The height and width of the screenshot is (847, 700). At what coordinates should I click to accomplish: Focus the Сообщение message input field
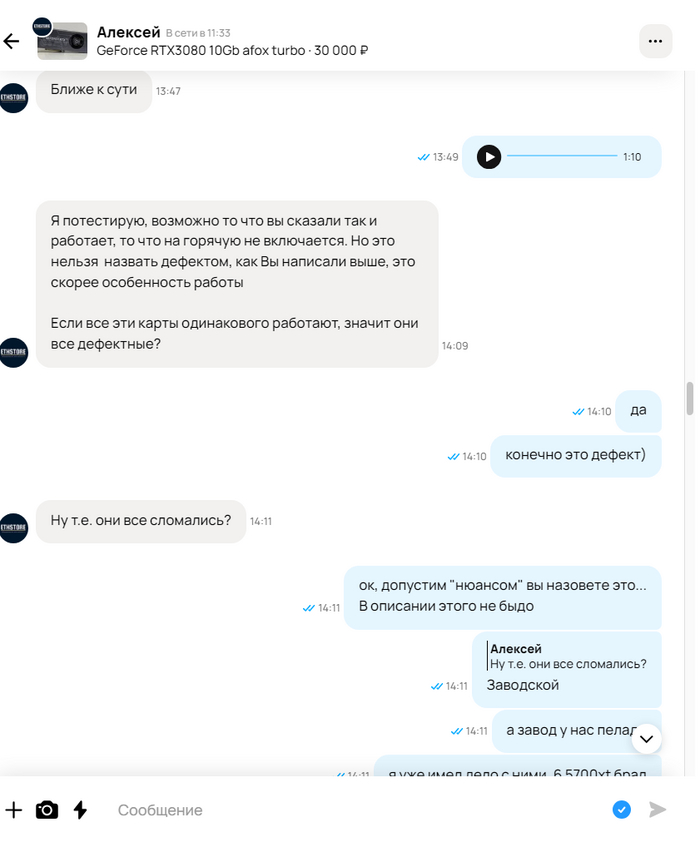pyautogui.click(x=356, y=810)
